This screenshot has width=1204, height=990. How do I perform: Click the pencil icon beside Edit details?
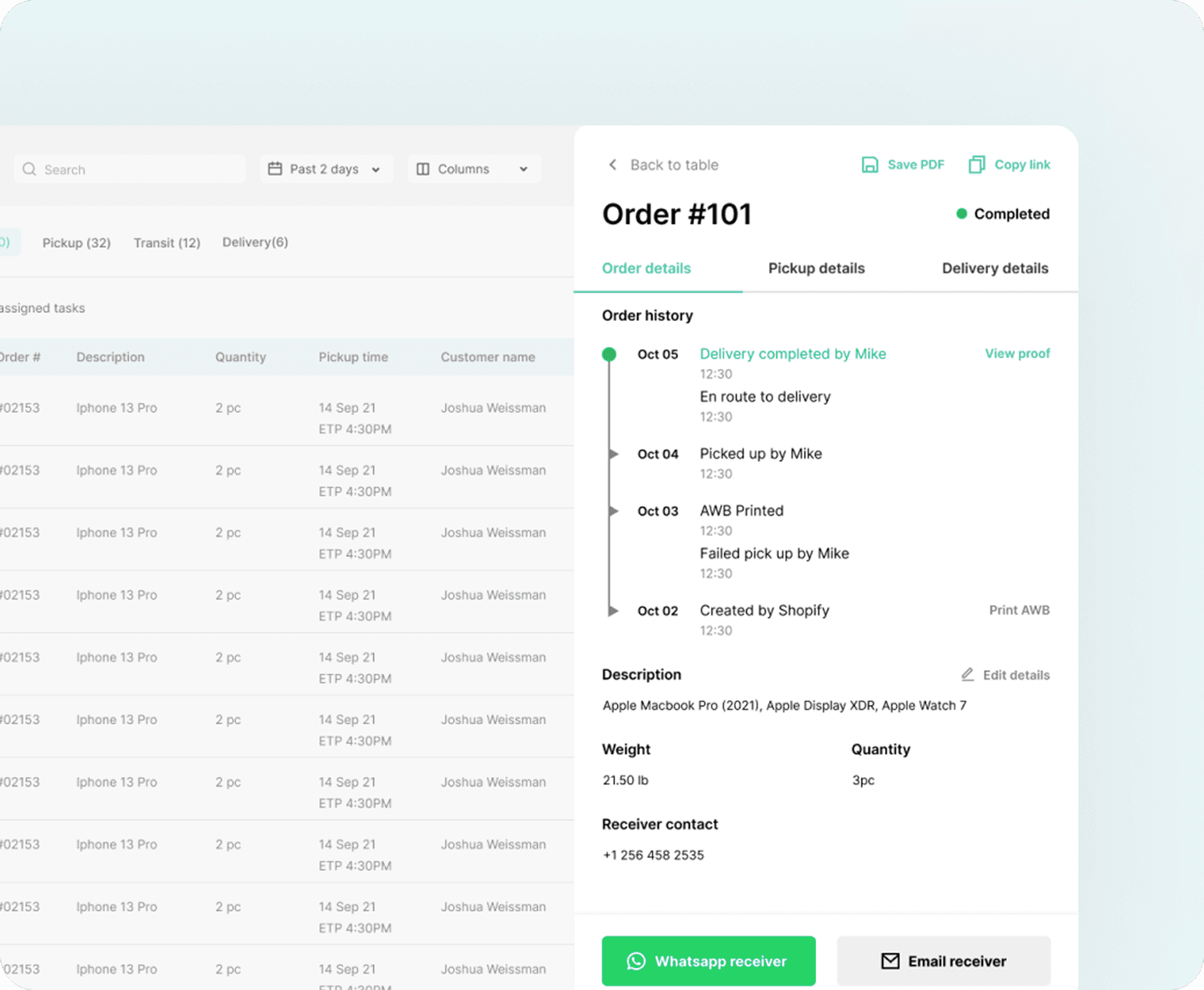(968, 675)
